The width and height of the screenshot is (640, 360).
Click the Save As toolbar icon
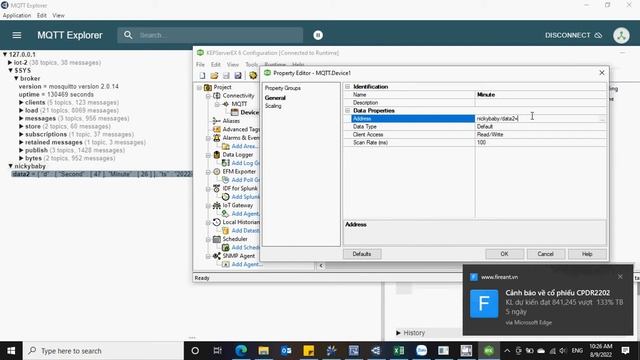click(x=238, y=76)
